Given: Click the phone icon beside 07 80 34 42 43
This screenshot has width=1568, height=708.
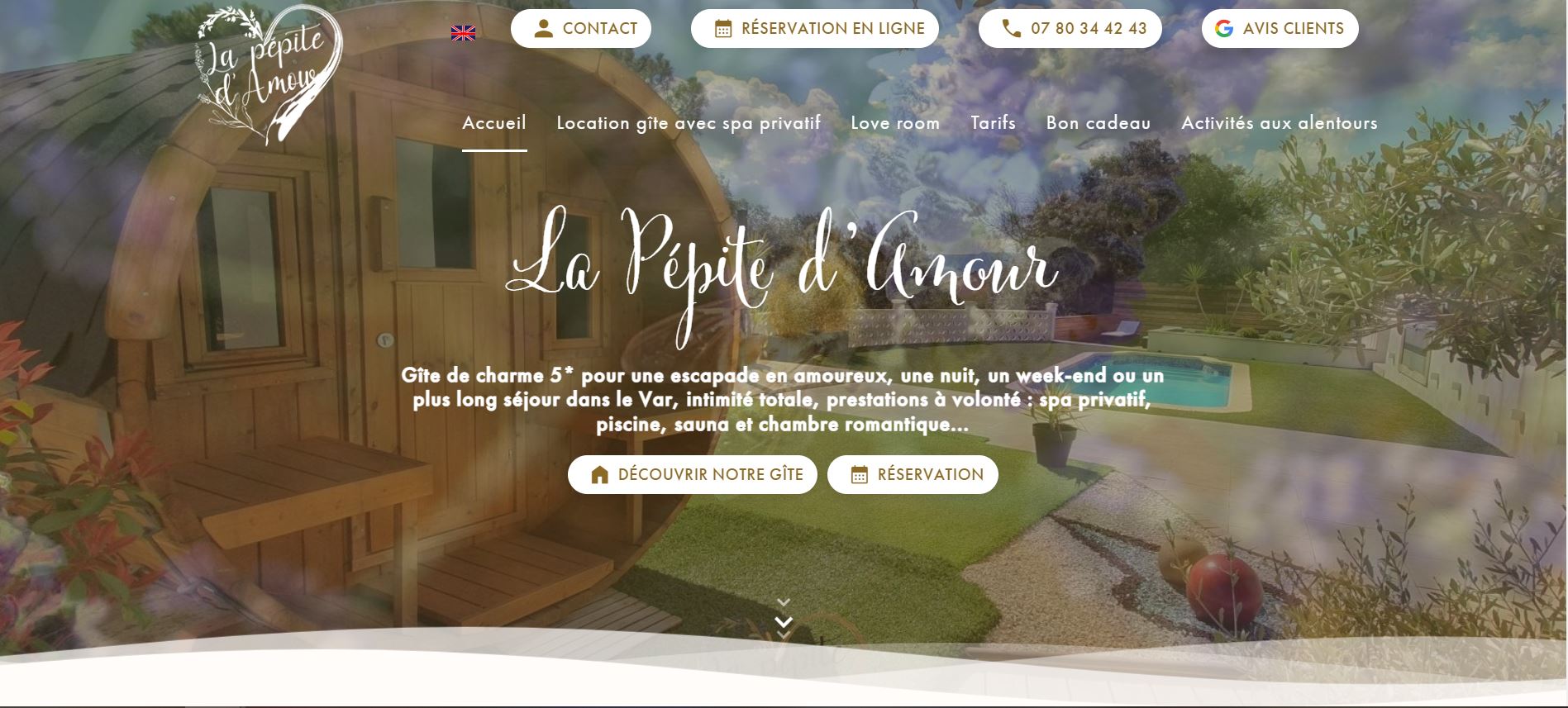Looking at the screenshot, I should (1012, 29).
